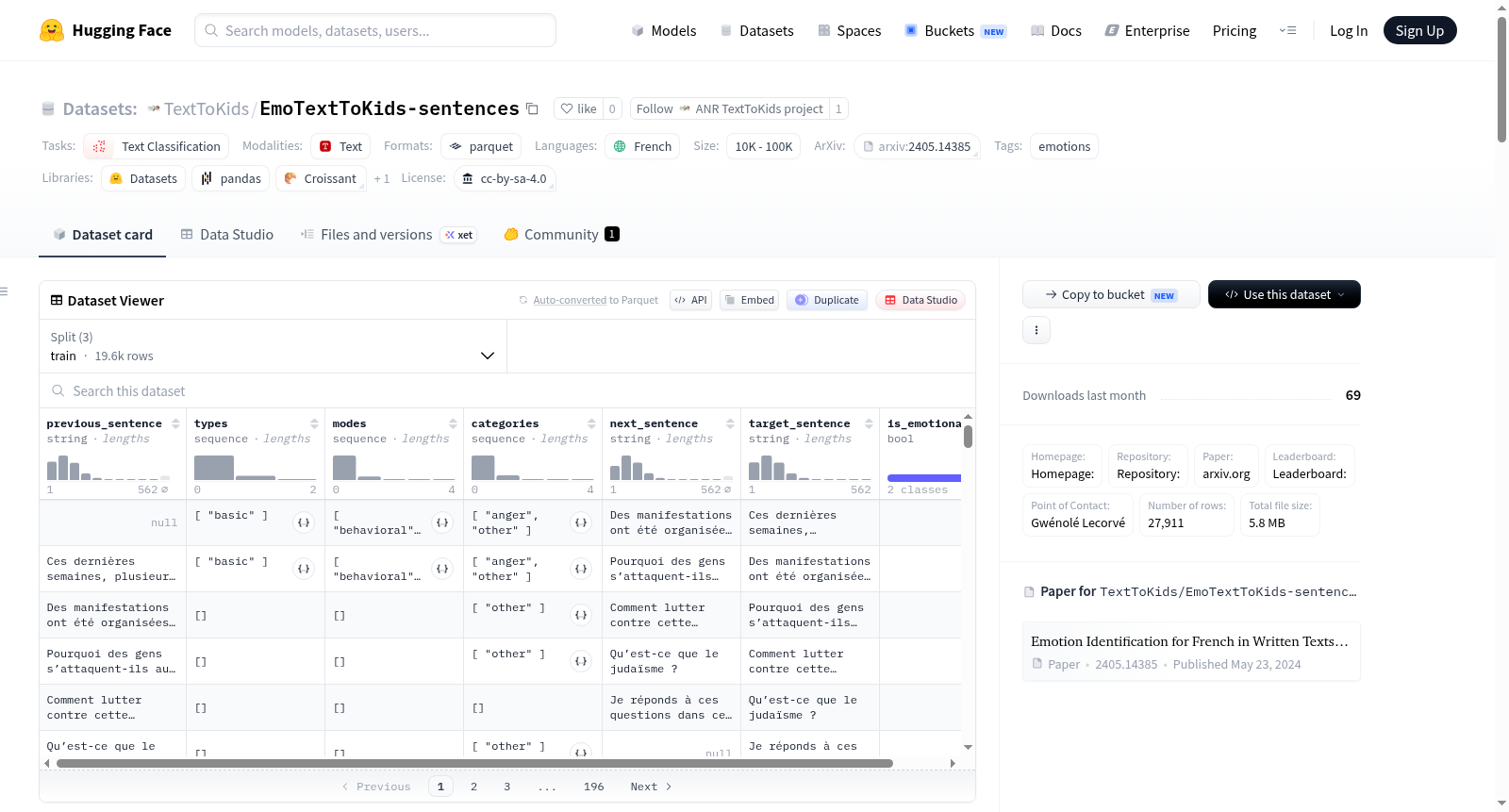1509x812 pixels.
Task: Go to Models in top navigation
Action: (x=664, y=30)
